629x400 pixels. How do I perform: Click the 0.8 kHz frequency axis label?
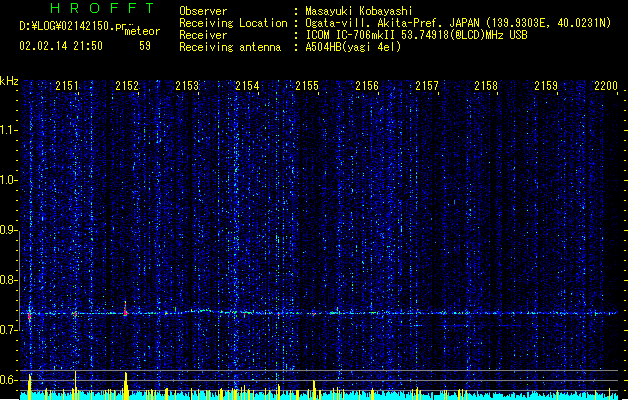click(9, 280)
